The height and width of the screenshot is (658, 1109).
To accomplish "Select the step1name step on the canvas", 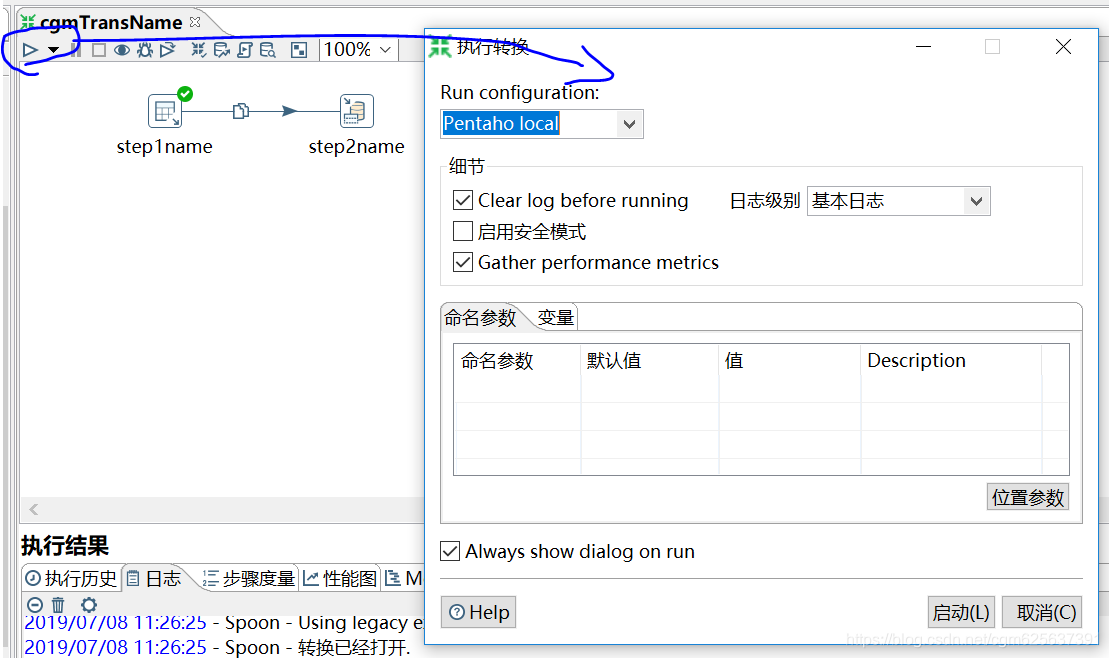I will (x=165, y=110).
